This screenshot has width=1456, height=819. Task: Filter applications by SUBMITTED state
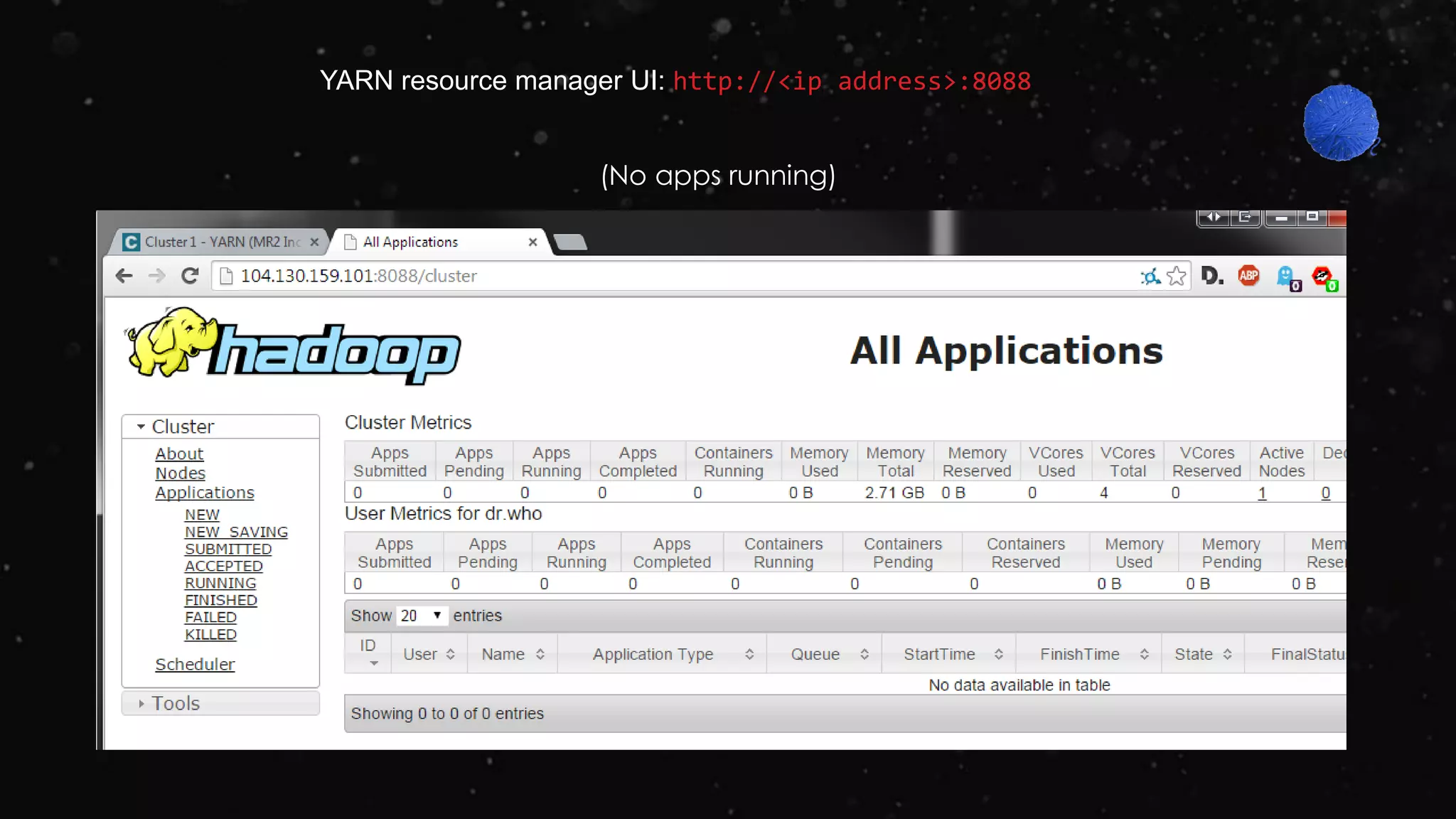click(228, 549)
